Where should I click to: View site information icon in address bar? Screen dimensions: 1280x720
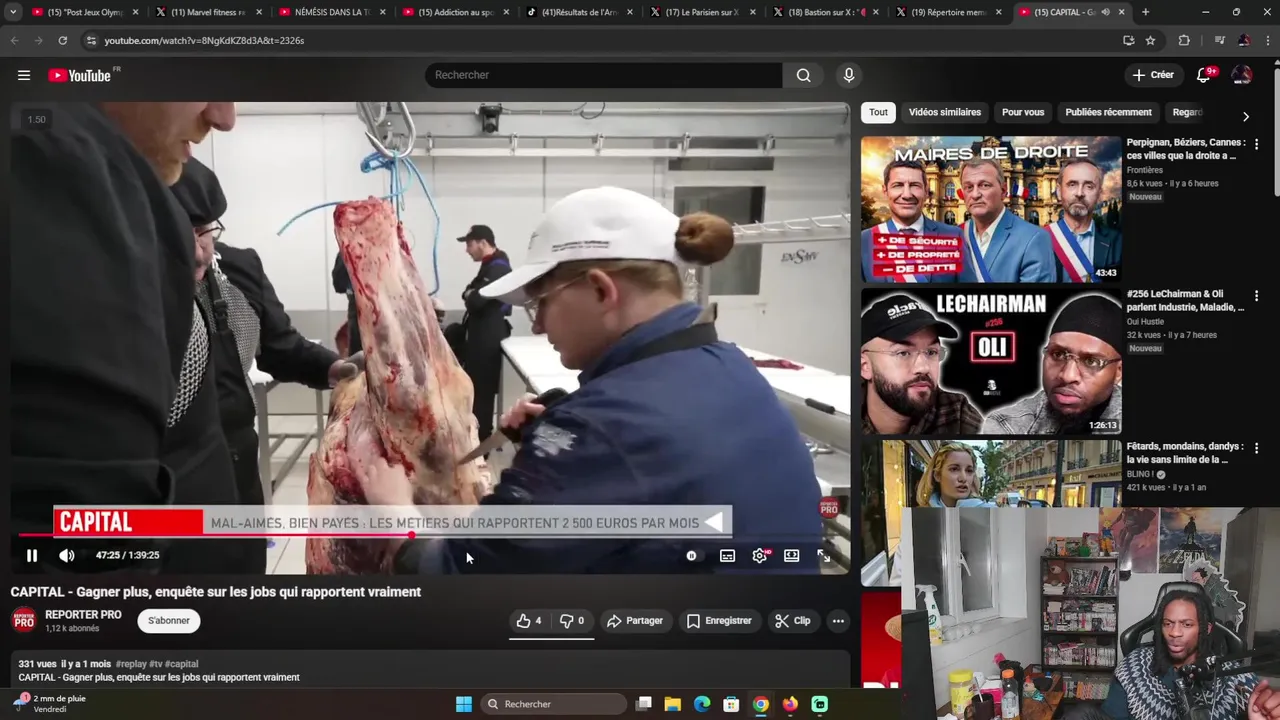pyautogui.click(x=91, y=40)
